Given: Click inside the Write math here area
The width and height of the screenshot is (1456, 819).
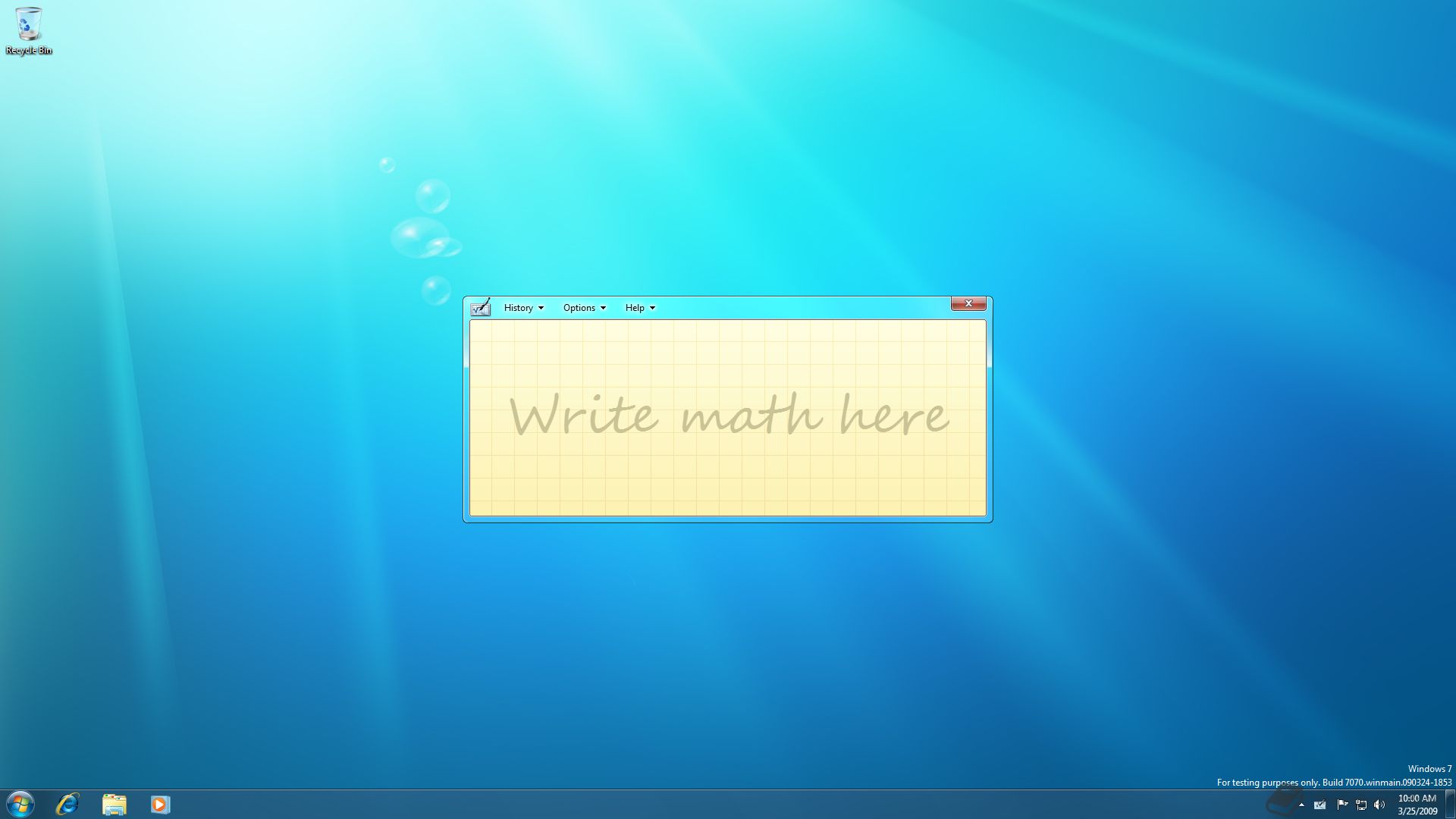Looking at the screenshot, I should click(x=728, y=418).
